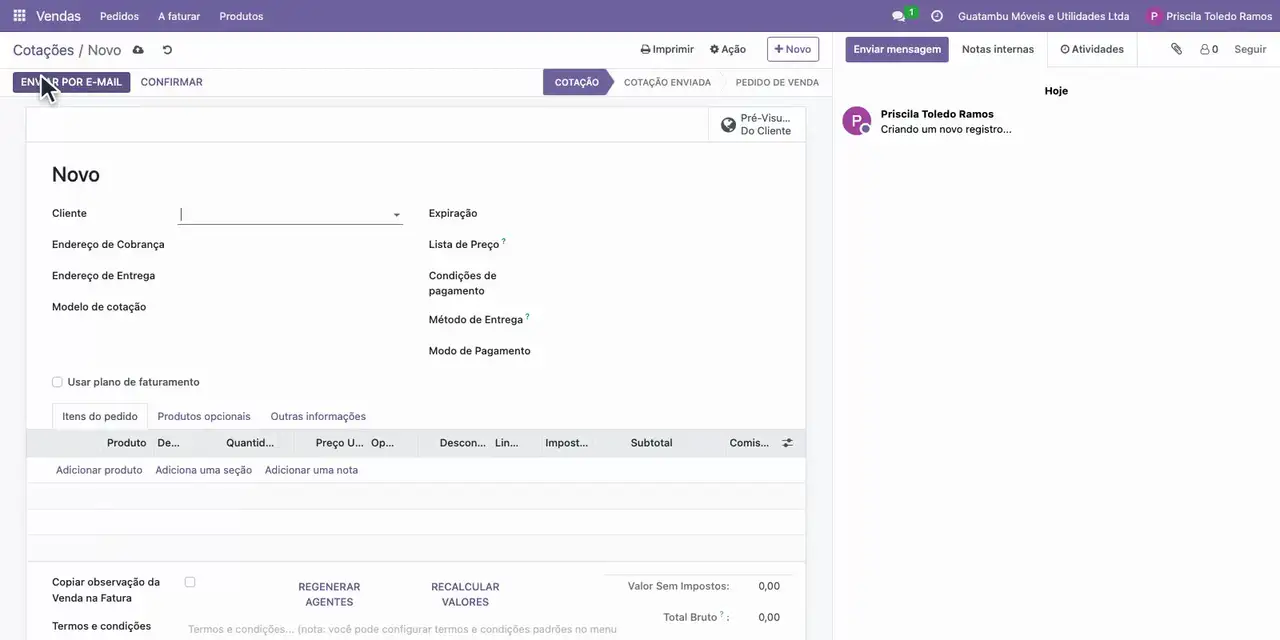Screen dimensions: 1280x640
Task: Click the 'Termos e condições' text field
Action: [x=402, y=629]
